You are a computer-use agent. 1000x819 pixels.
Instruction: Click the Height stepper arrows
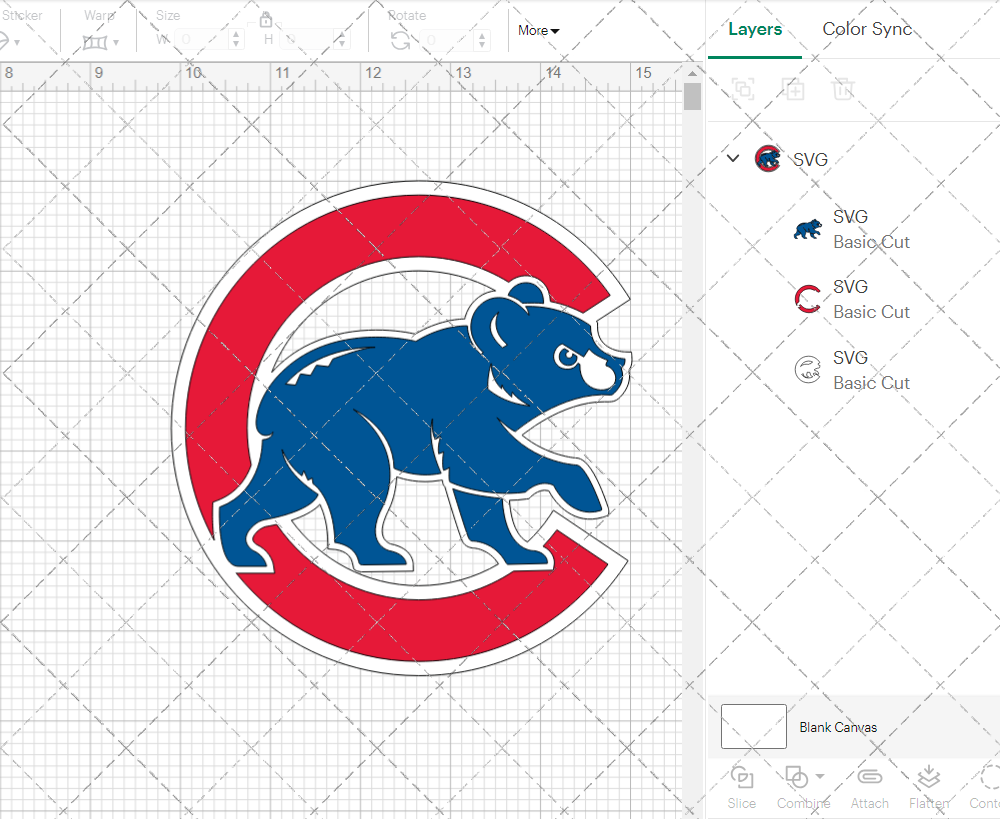341,40
